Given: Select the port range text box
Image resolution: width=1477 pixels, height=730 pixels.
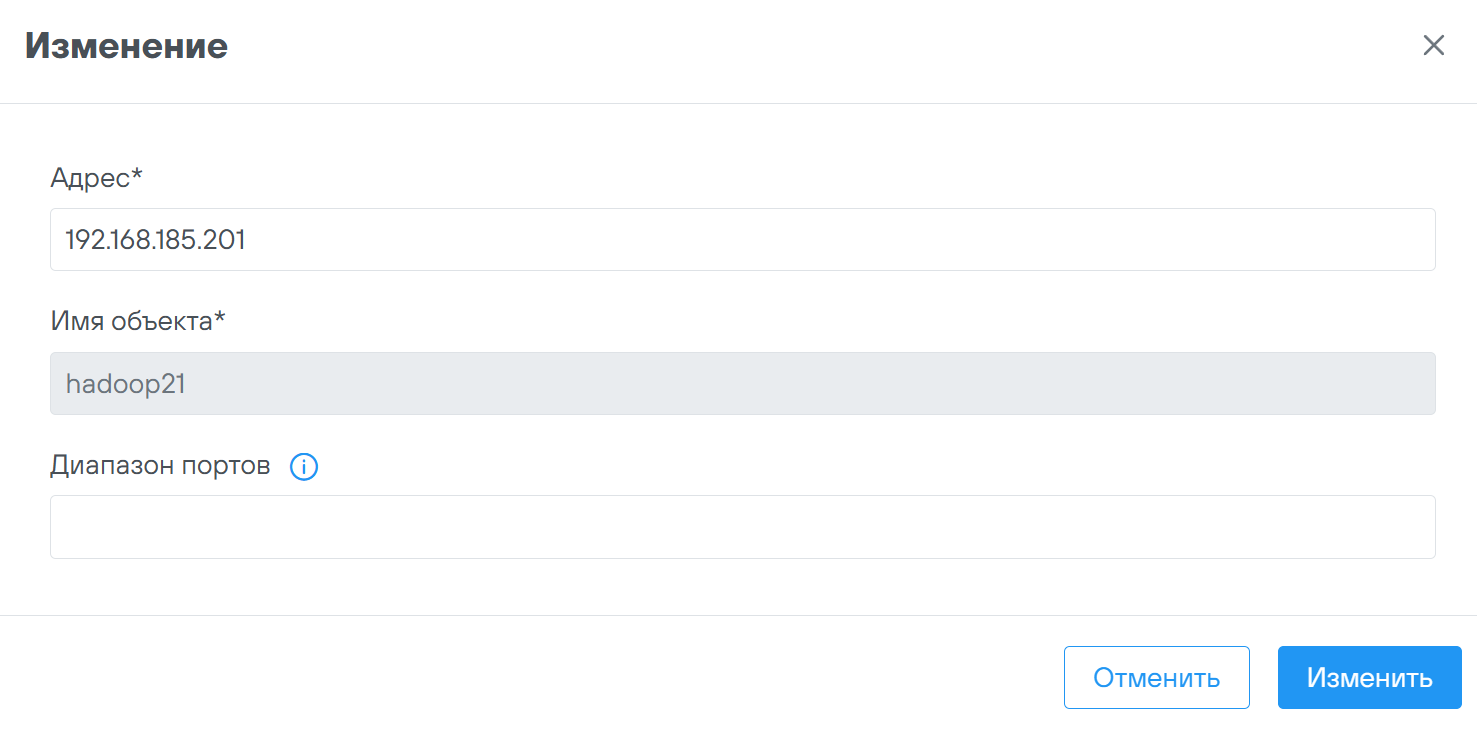Looking at the screenshot, I should click(742, 527).
